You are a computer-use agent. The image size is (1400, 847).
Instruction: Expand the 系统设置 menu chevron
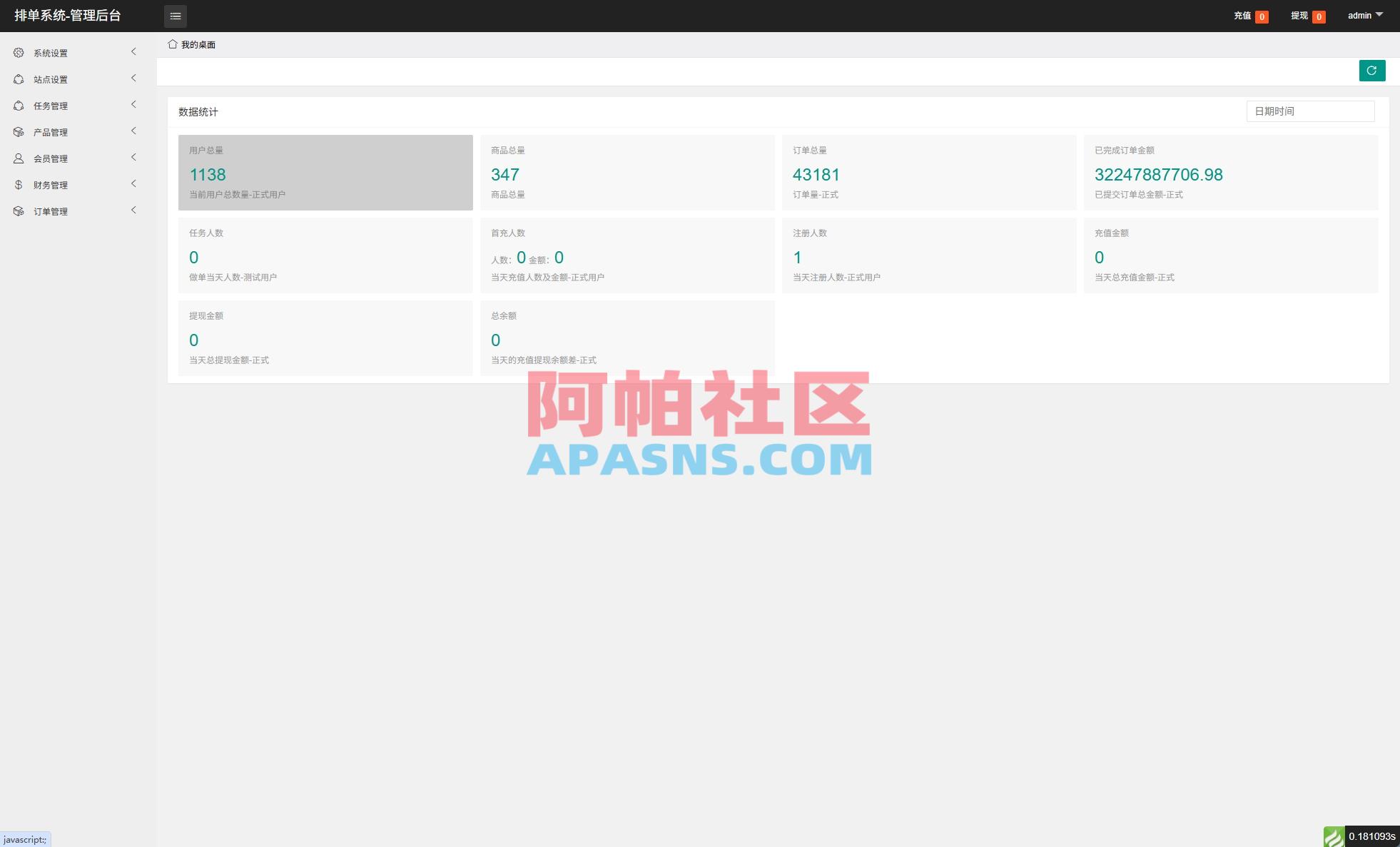coord(133,51)
